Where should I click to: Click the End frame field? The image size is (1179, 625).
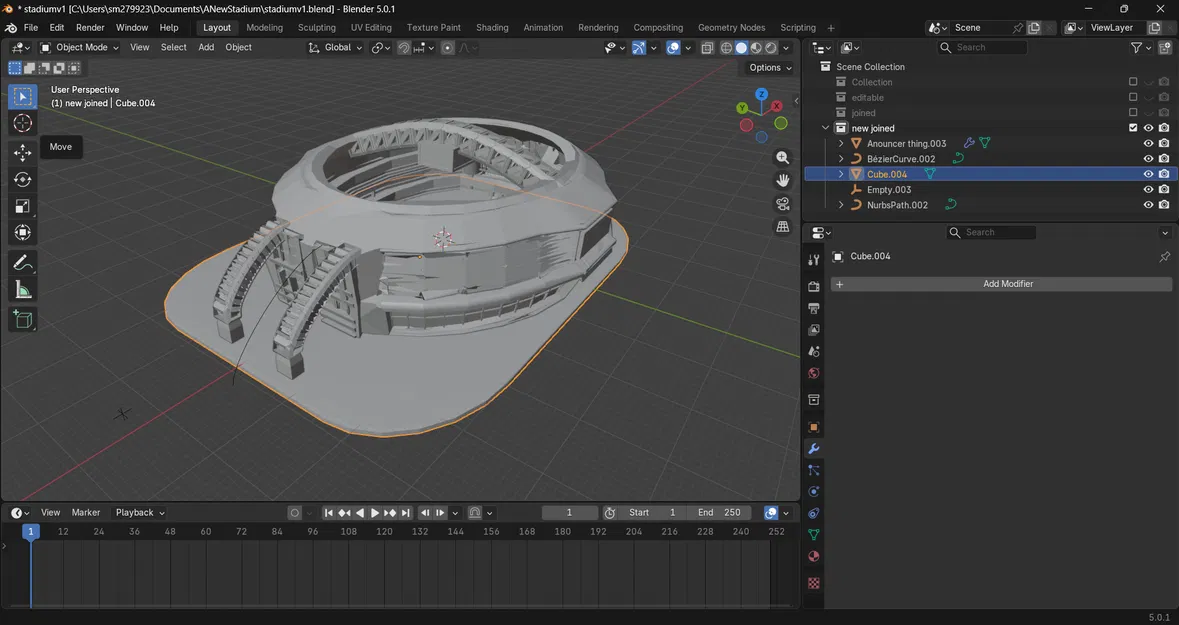point(720,513)
